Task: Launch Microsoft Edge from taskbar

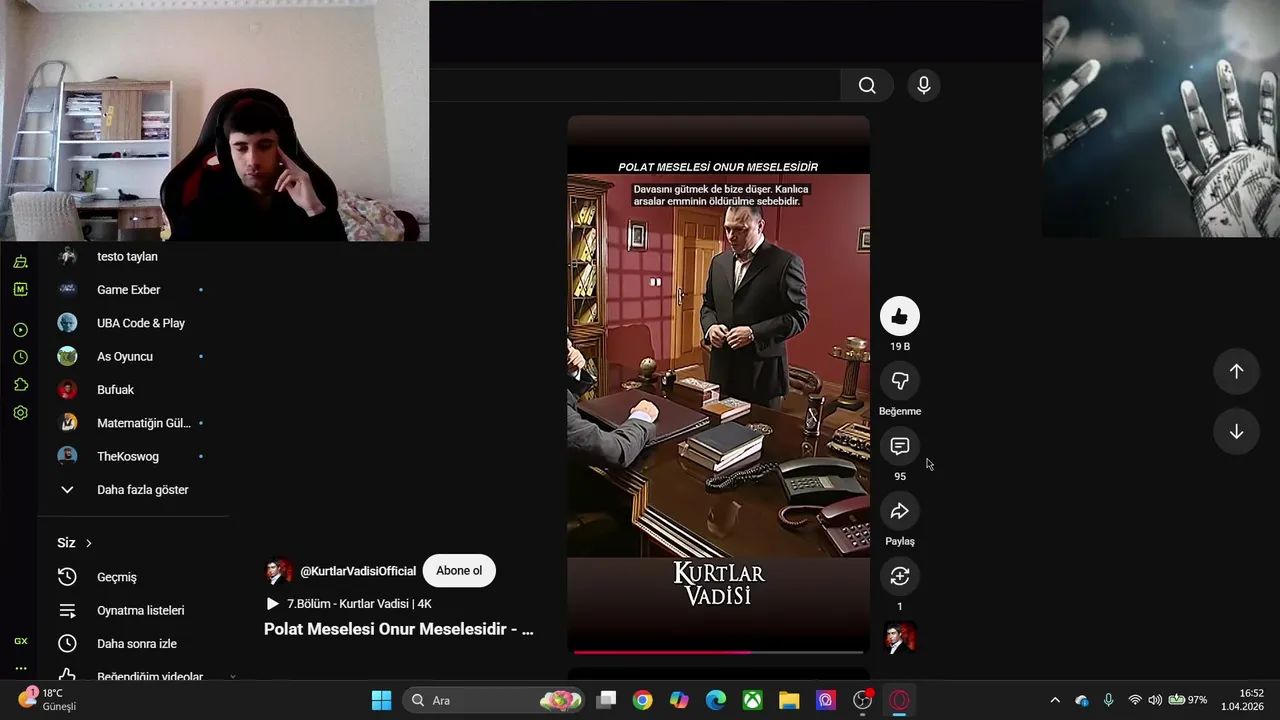Action: click(716, 700)
